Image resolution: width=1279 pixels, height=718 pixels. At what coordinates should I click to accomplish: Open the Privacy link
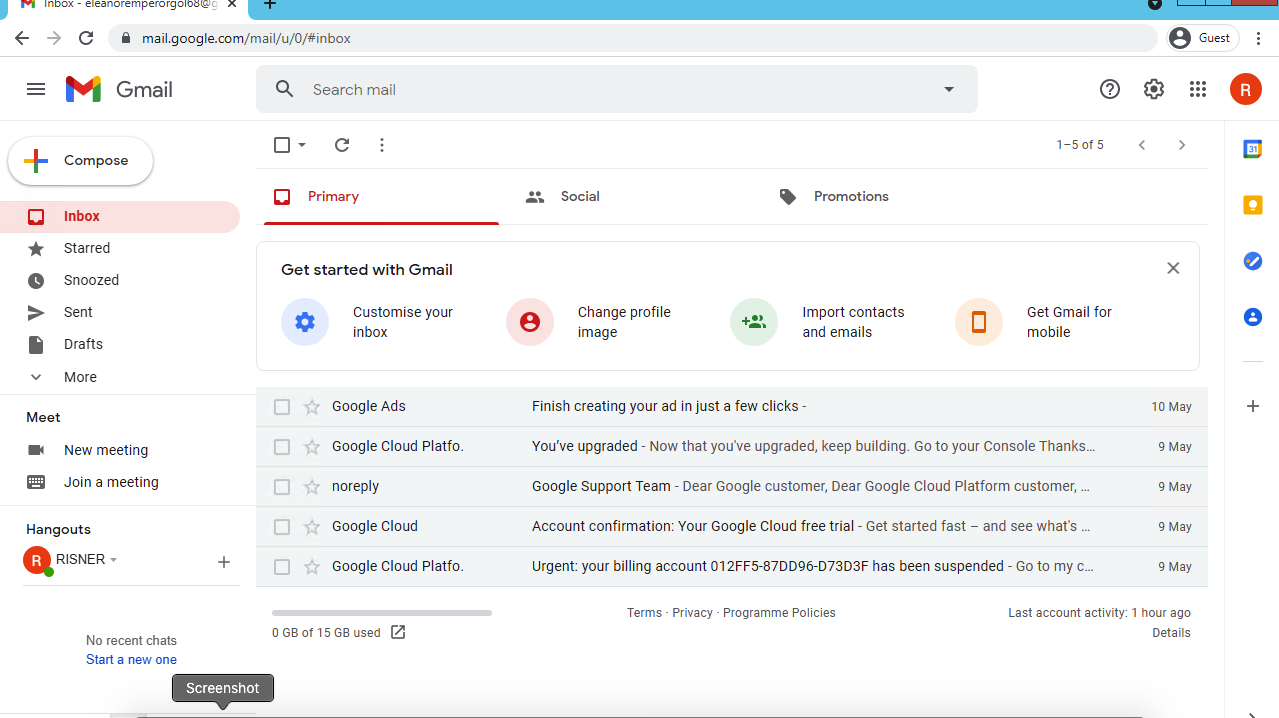pos(692,613)
